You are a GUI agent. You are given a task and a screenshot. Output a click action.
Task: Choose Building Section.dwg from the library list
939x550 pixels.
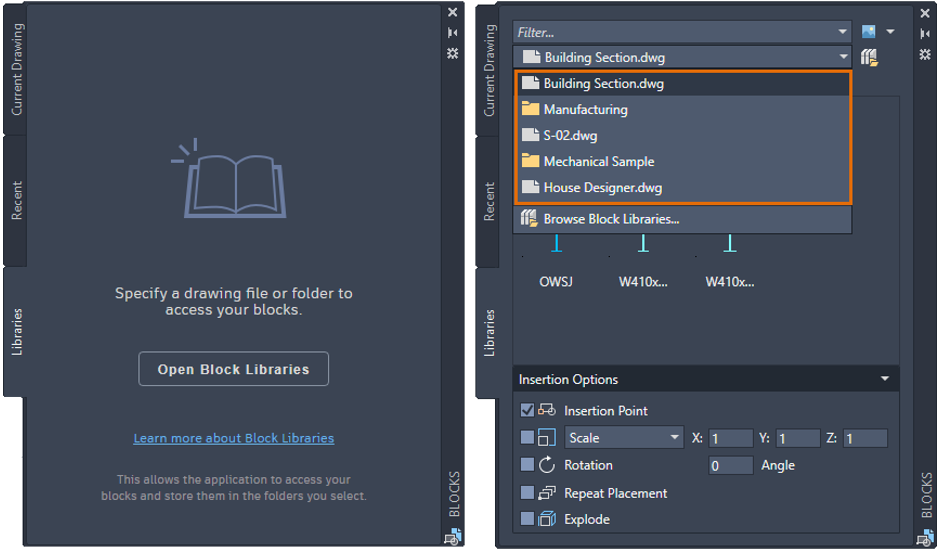click(682, 83)
